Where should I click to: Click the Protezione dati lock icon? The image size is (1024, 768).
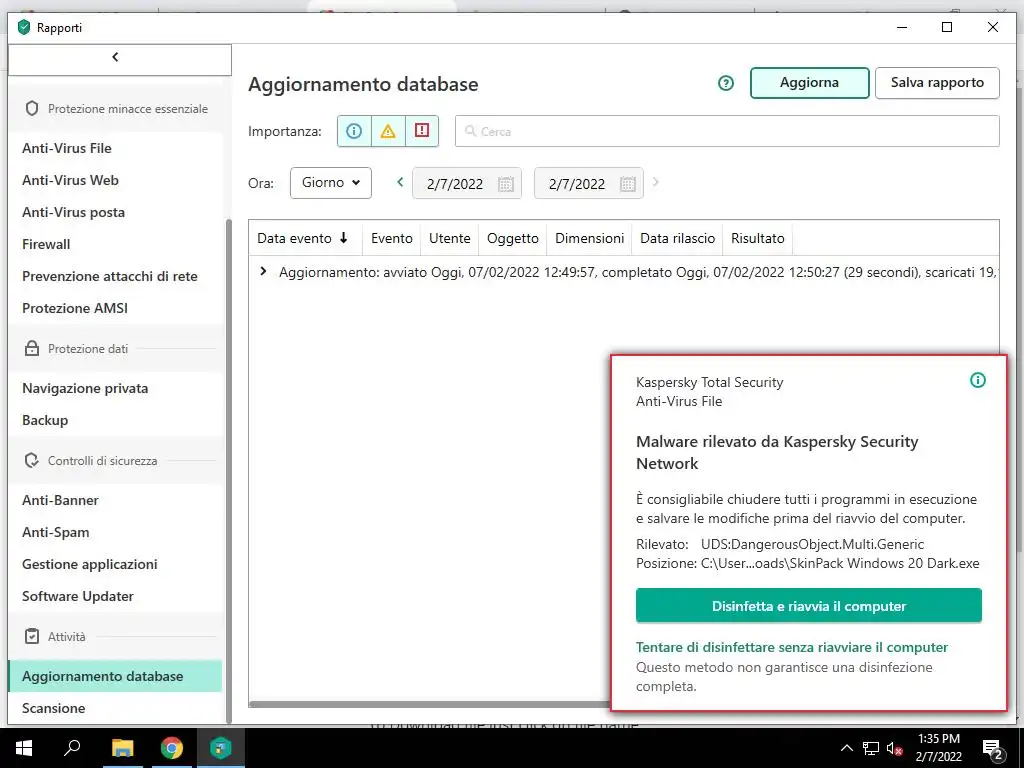pyautogui.click(x=32, y=348)
